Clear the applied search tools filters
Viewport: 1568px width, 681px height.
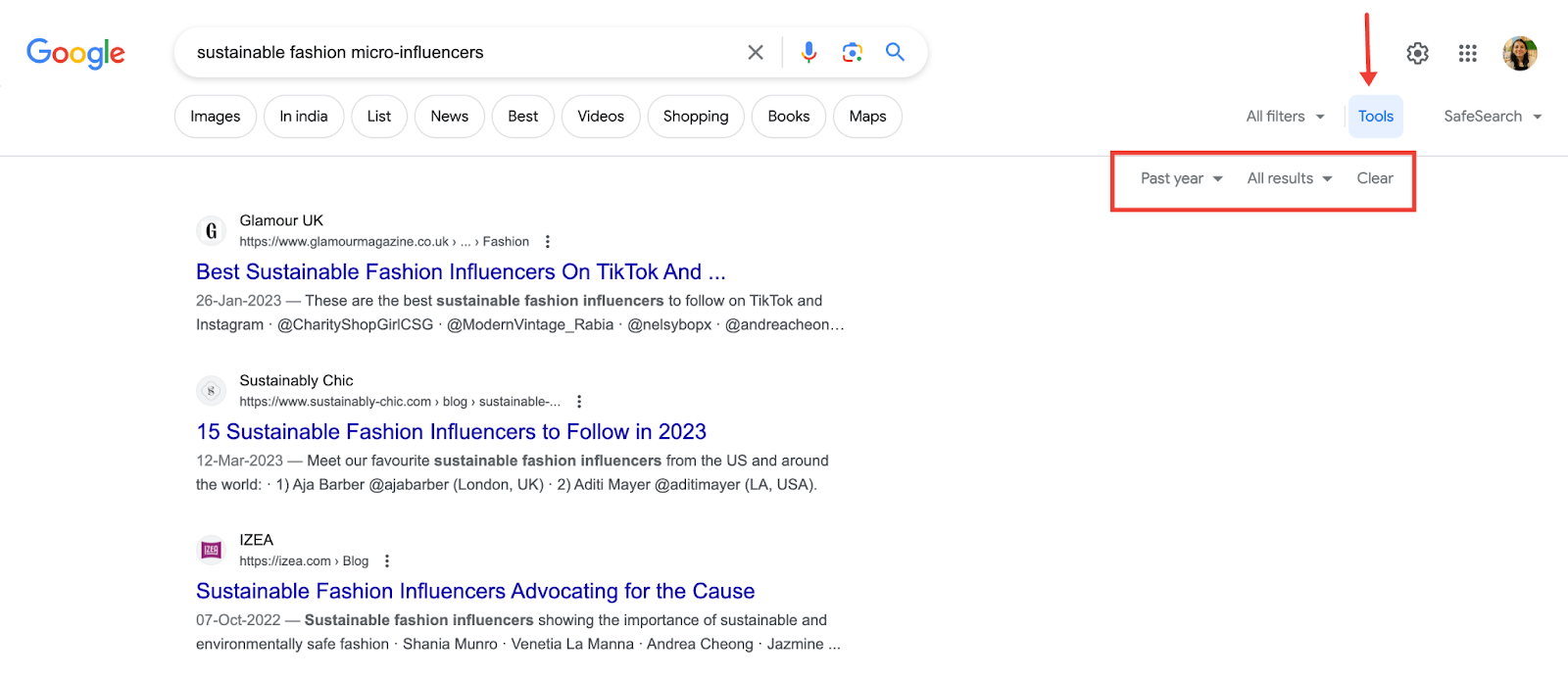point(1375,178)
